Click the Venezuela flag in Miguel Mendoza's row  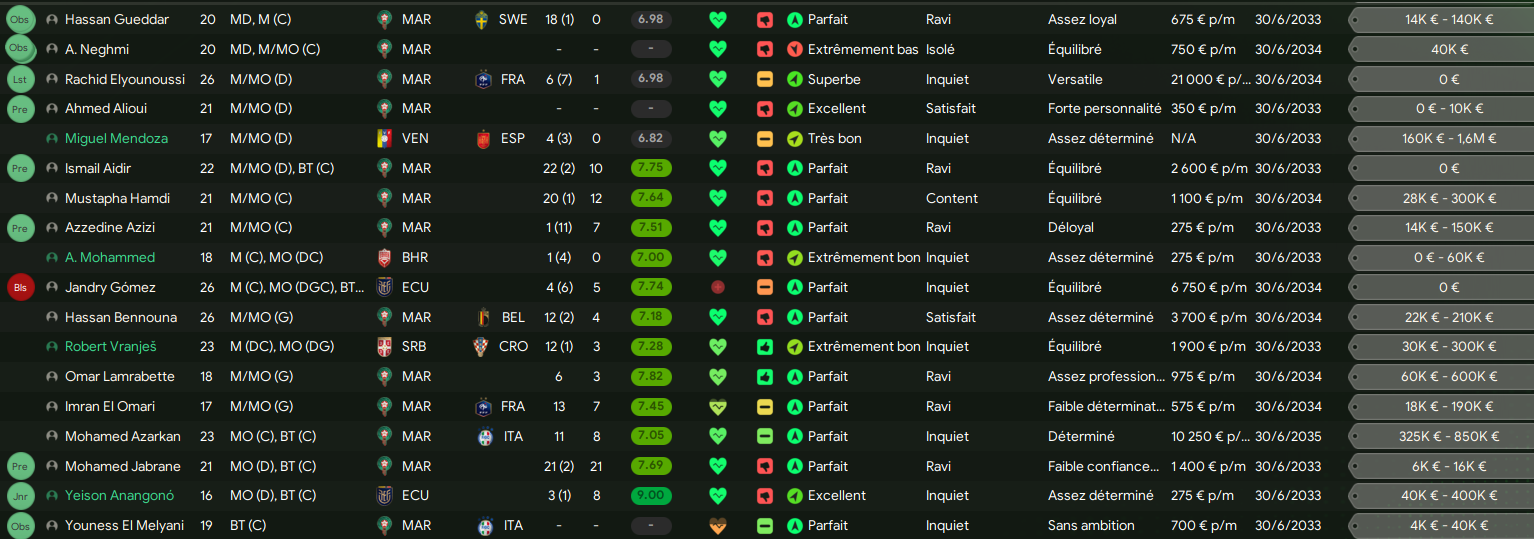click(385, 139)
